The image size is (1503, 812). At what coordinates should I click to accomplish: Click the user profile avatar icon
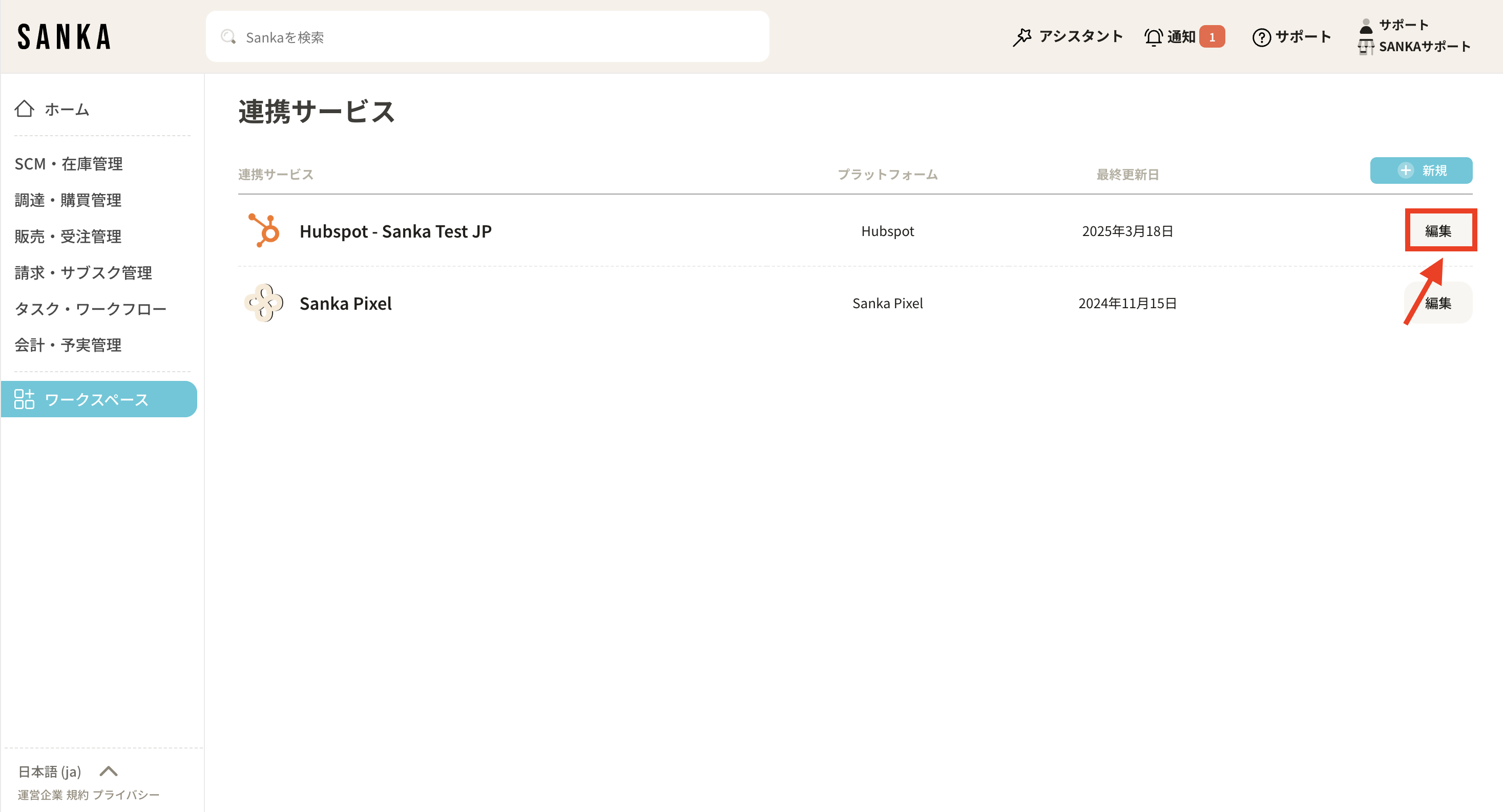(1366, 26)
